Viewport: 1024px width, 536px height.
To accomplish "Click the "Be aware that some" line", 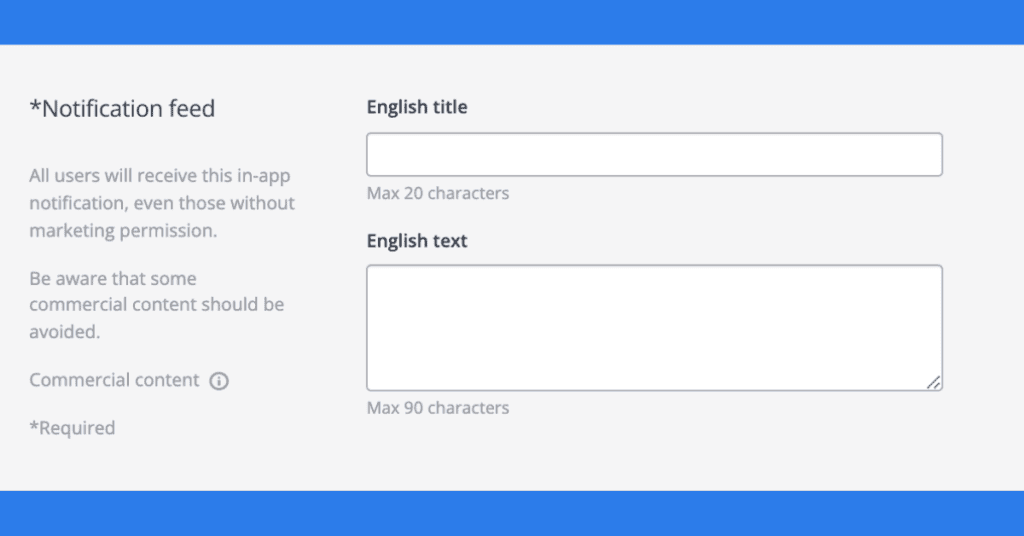I will pyautogui.click(x=112, y=279).
